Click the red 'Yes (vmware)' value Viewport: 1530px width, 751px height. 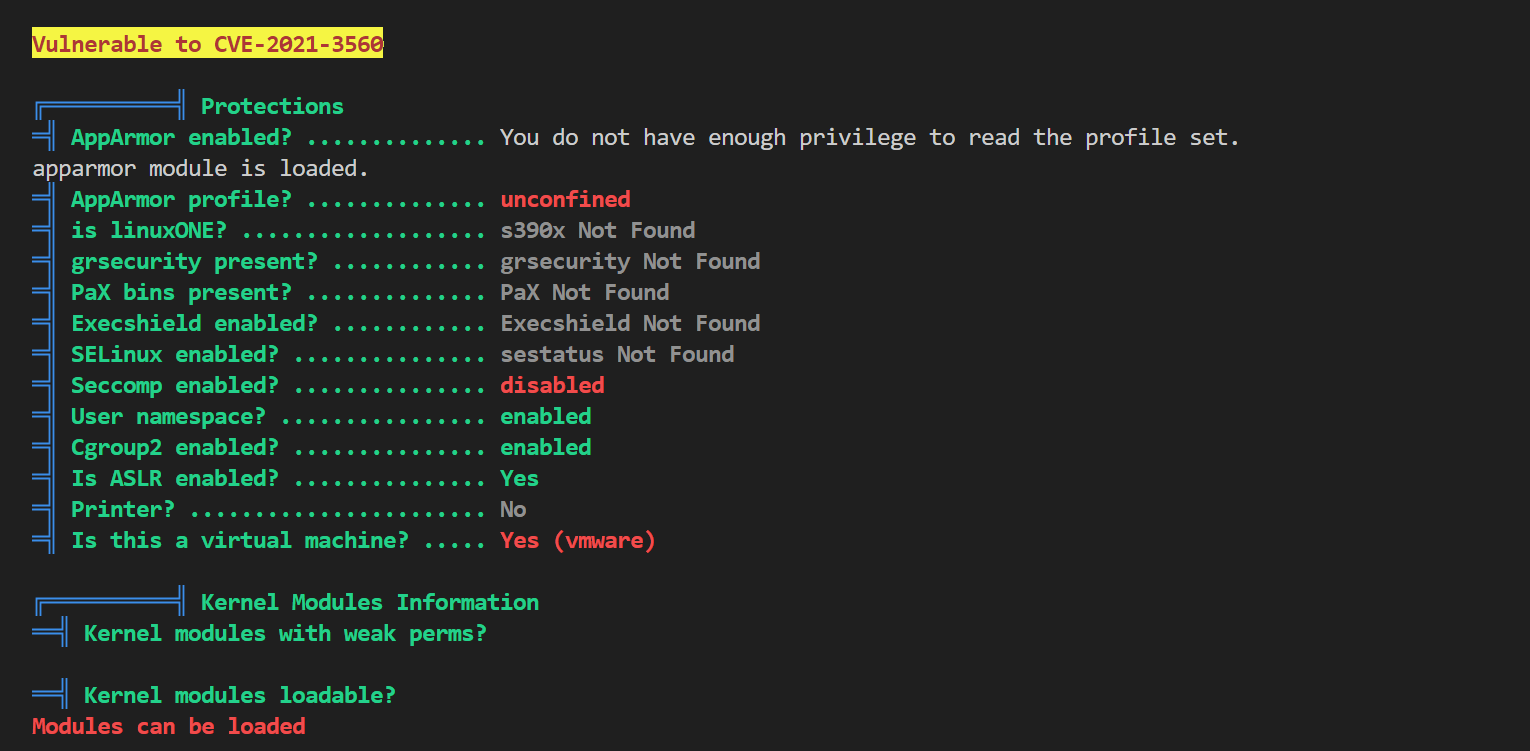[x=578, y=540]
